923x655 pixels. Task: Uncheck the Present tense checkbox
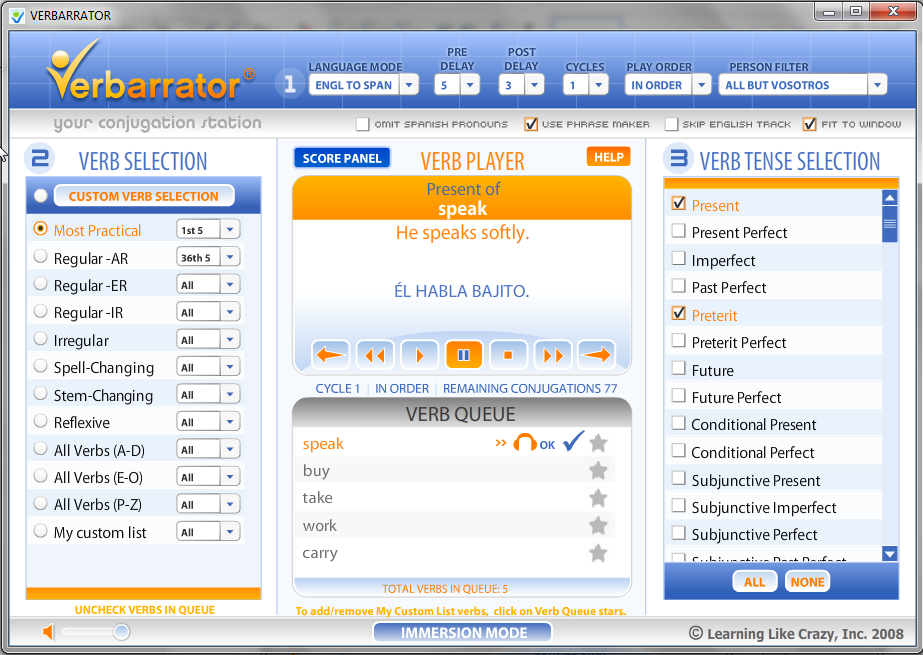pos(679,204)
